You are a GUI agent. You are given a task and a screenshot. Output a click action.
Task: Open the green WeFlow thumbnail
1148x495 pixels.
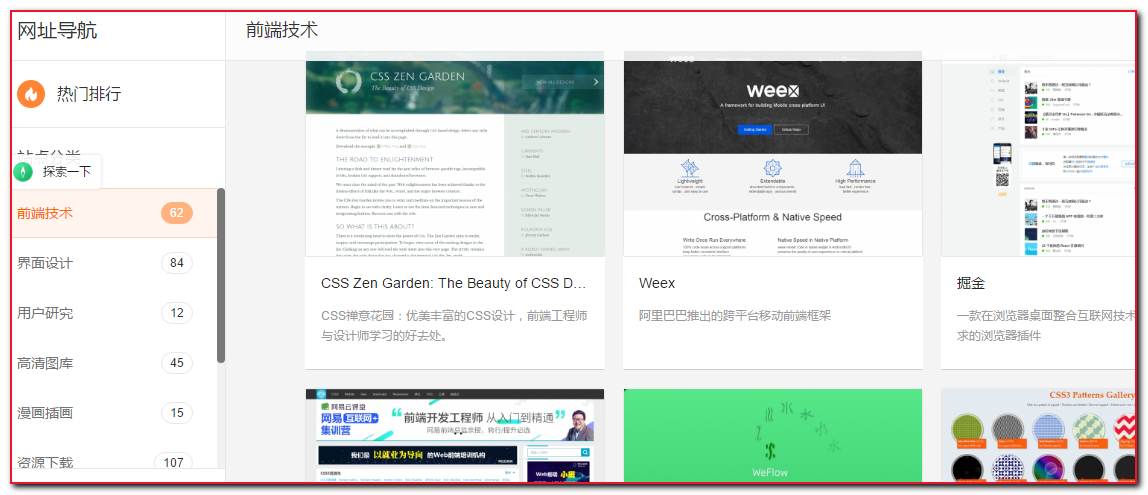[772, 436]
